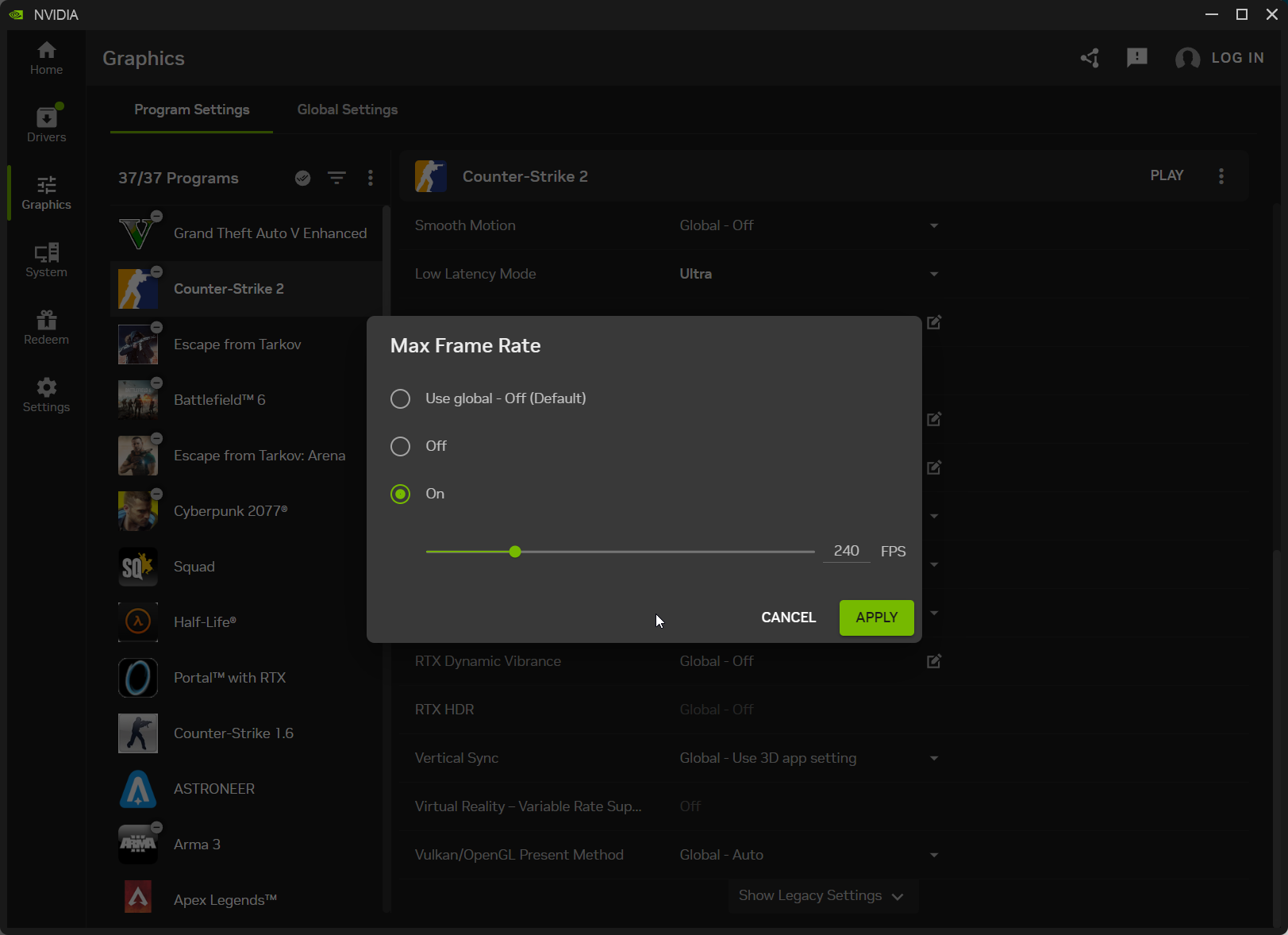
Task: Click the share icon in header
Action: pyautogui.click(x=1090, y=58)
